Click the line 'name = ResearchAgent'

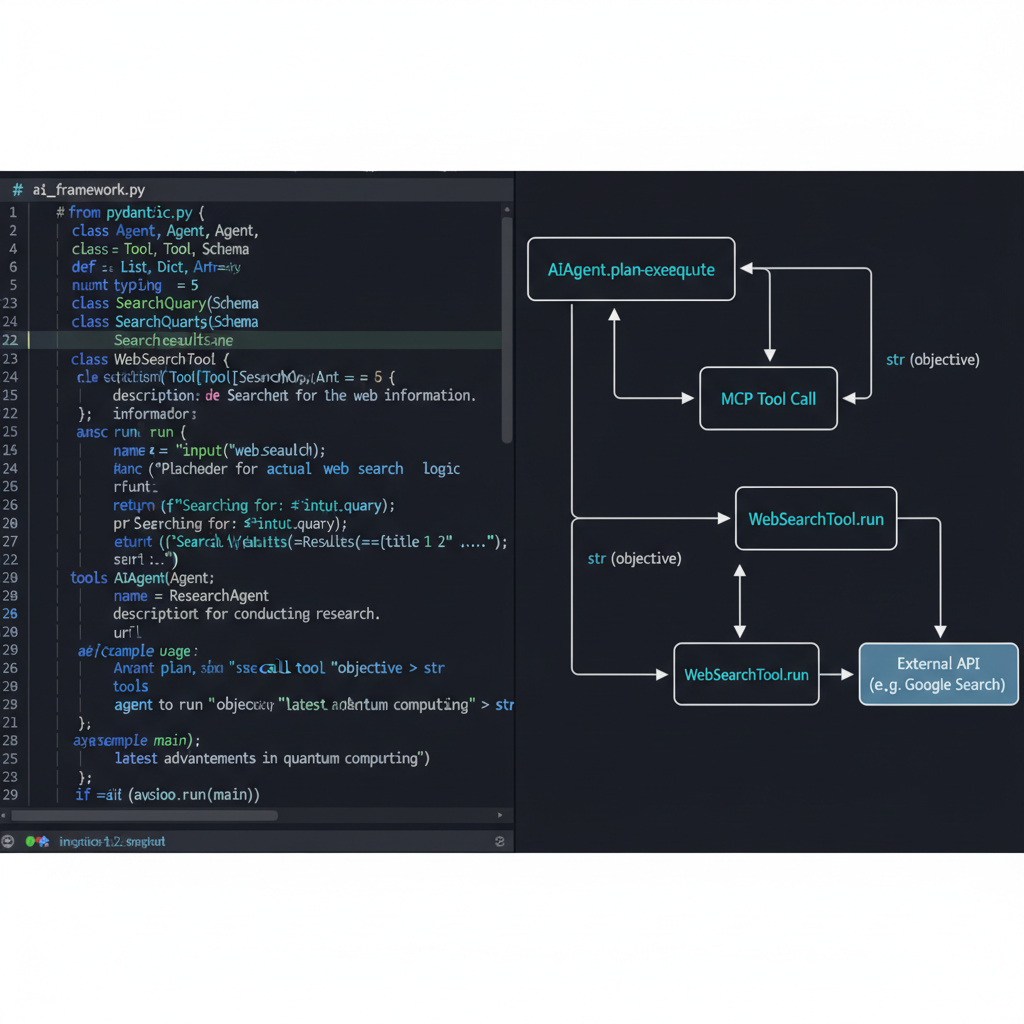pyautogui.click(x=191, y=596)
